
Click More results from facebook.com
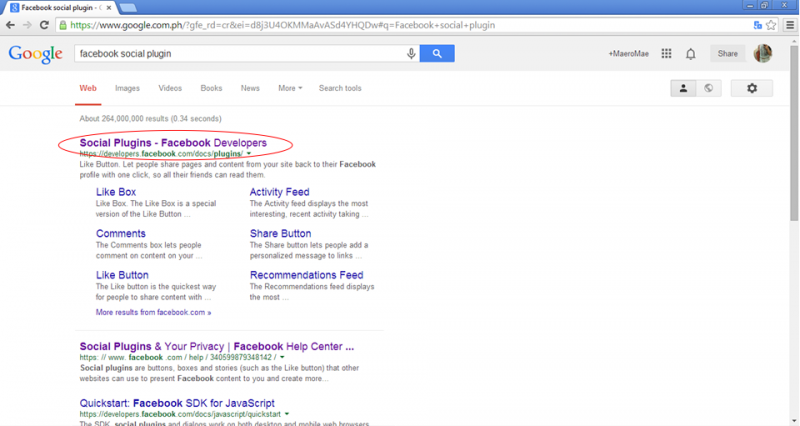[x=153, y=312]
